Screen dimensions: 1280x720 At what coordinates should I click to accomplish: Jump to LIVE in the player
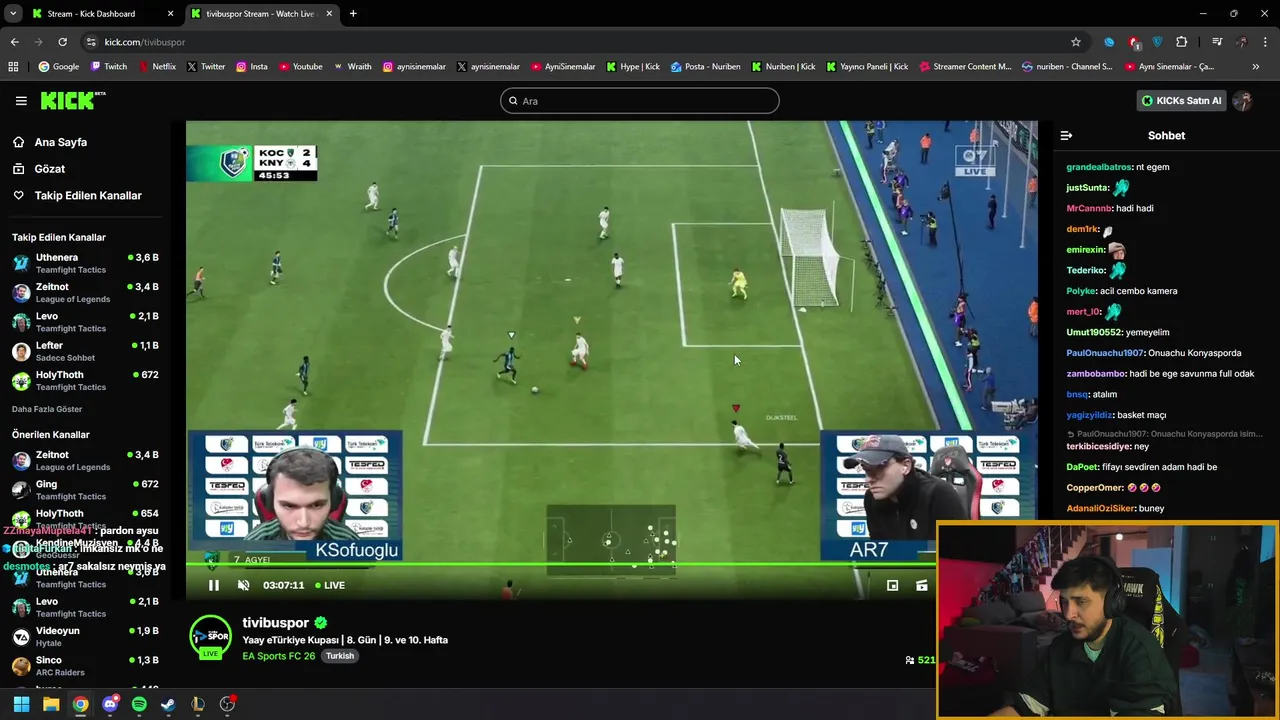click(329, 585)
